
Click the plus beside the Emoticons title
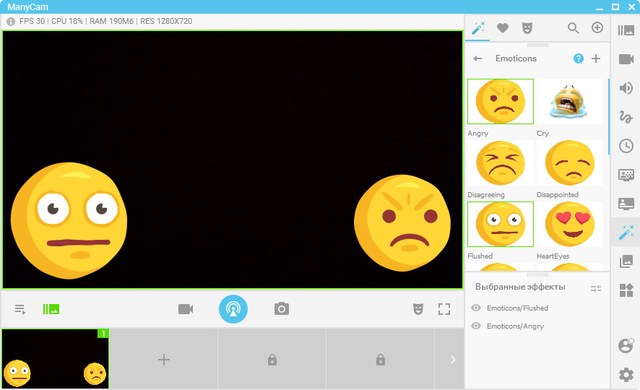tap(596, 58)
